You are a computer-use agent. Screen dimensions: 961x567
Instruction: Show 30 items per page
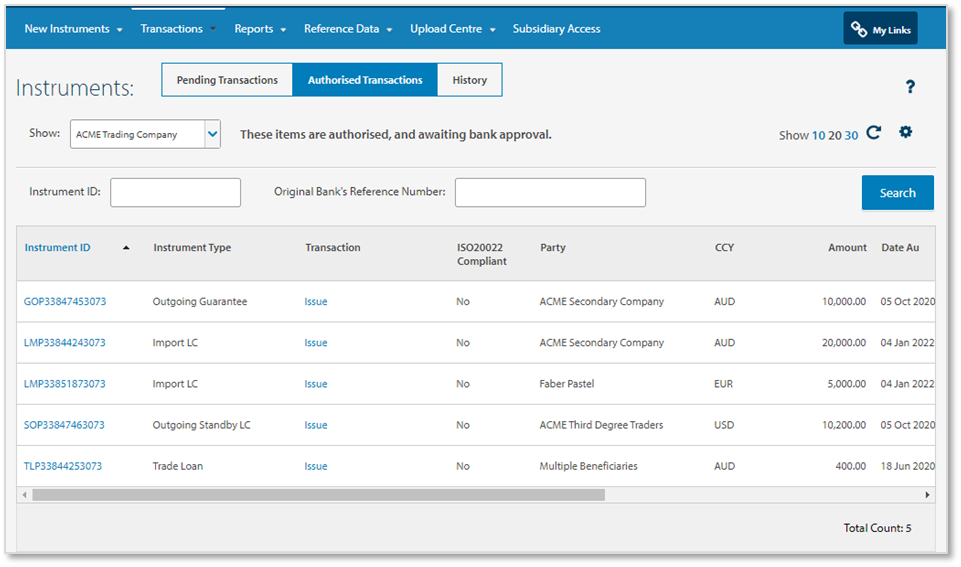coord(851,135)
